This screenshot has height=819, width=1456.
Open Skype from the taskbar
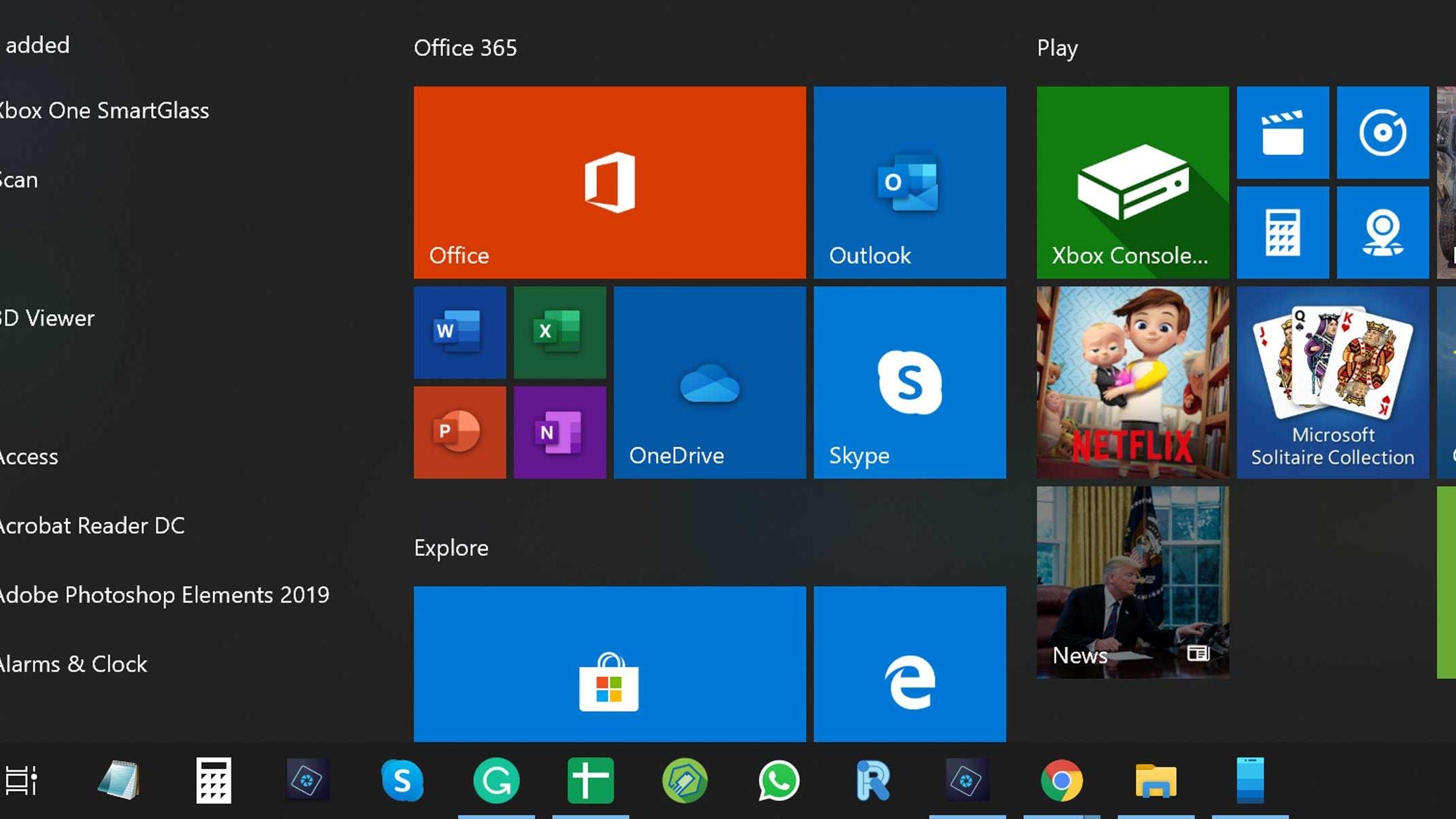click(402, 780)
